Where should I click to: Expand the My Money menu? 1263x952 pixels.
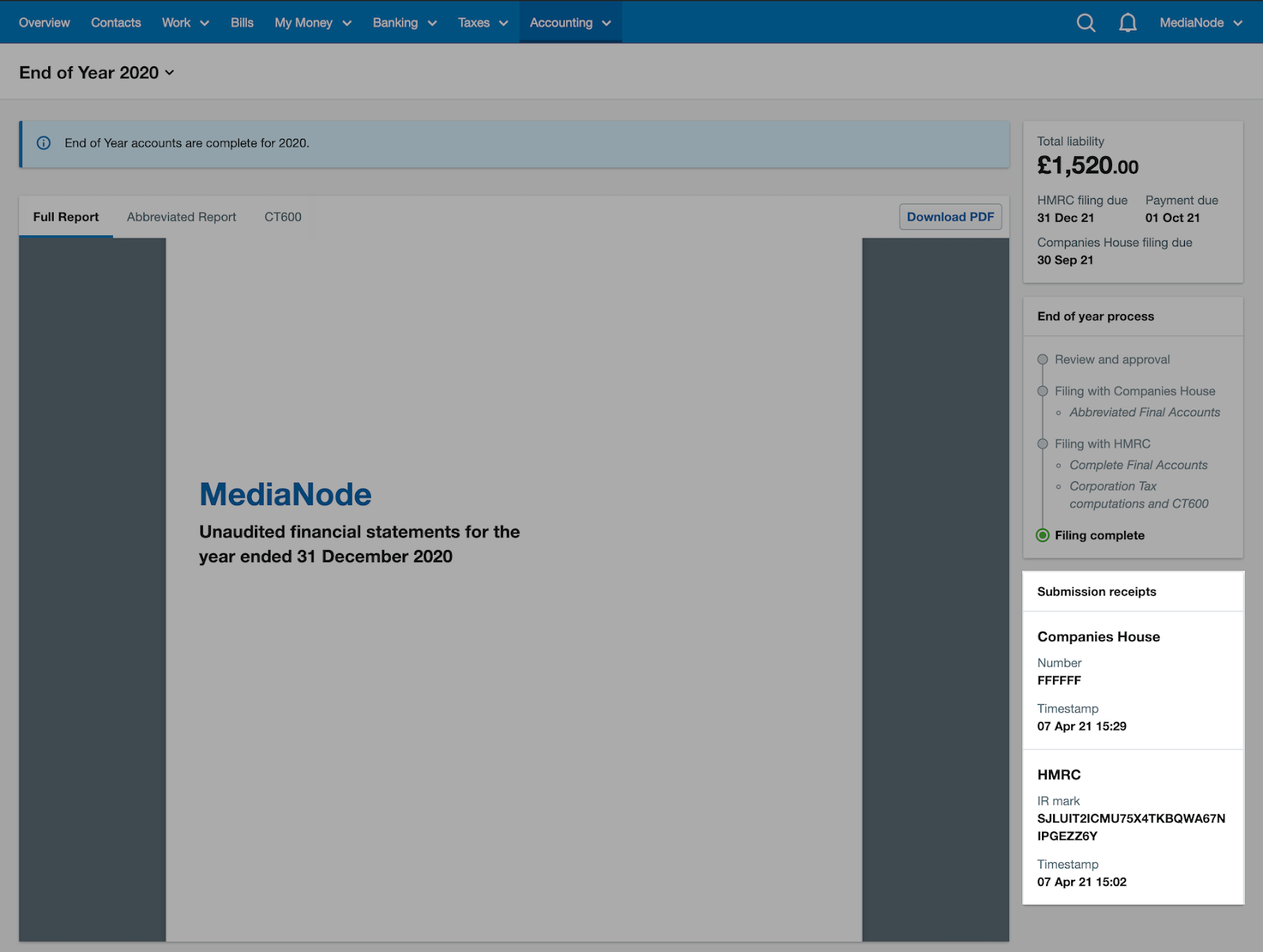[313, 23]
